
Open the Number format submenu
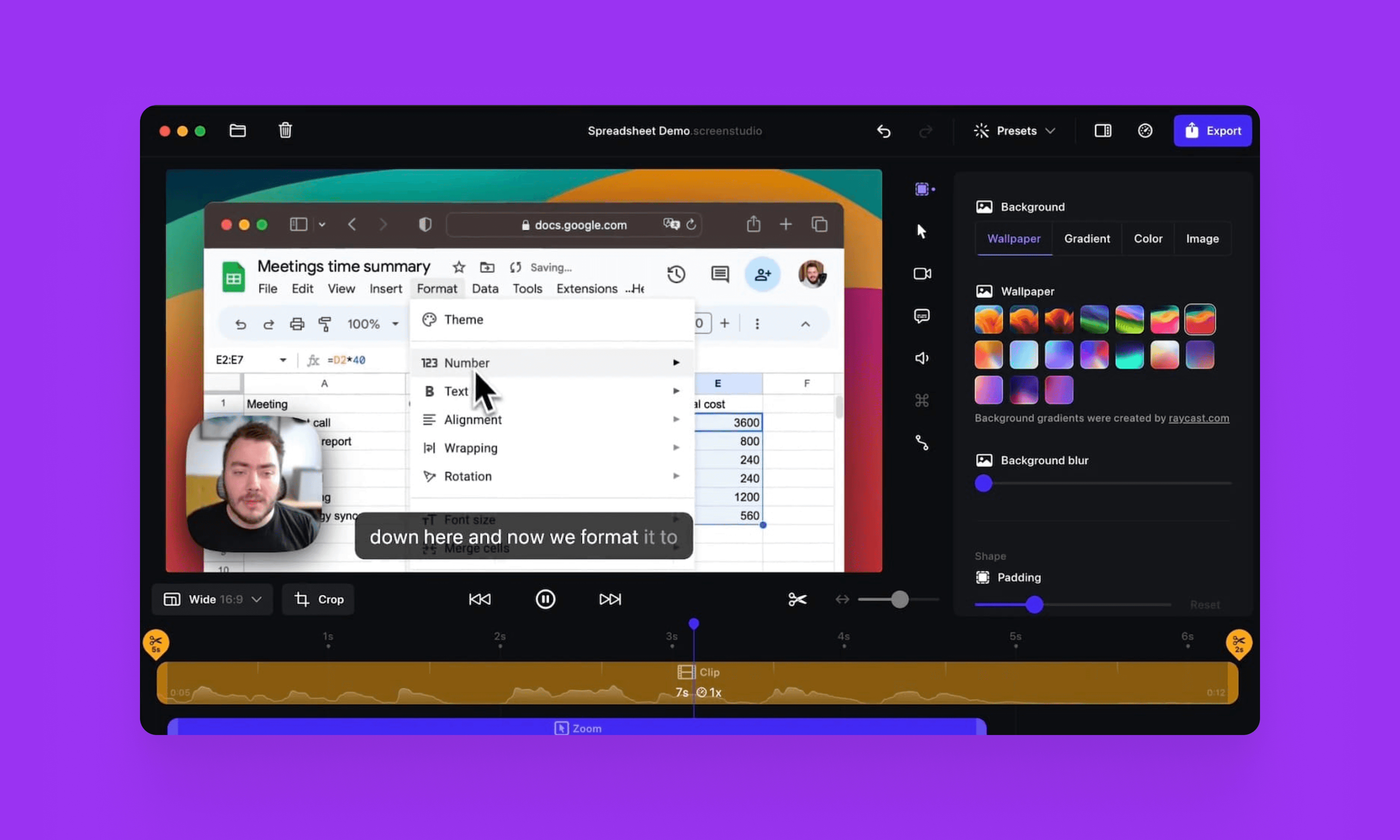(552, 362)
